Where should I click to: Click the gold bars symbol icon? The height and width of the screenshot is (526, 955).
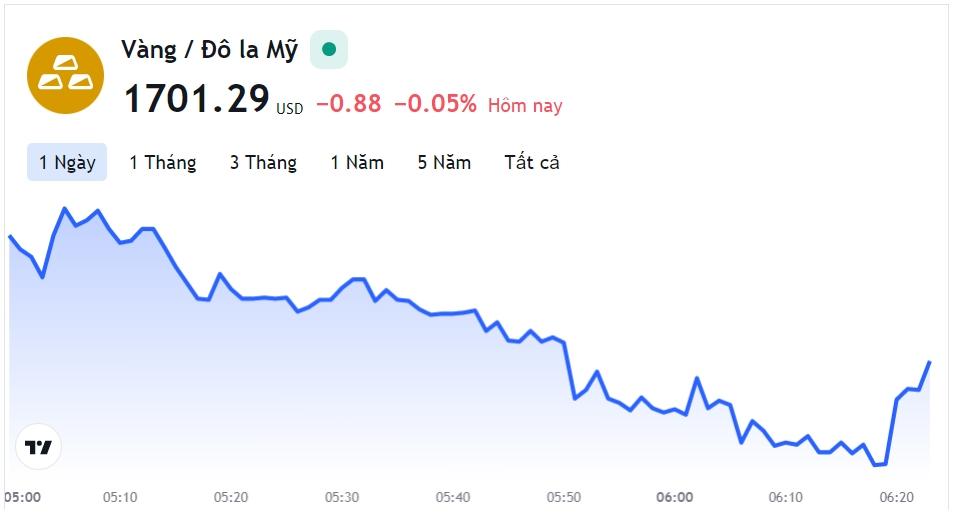[x=65, y=75]
